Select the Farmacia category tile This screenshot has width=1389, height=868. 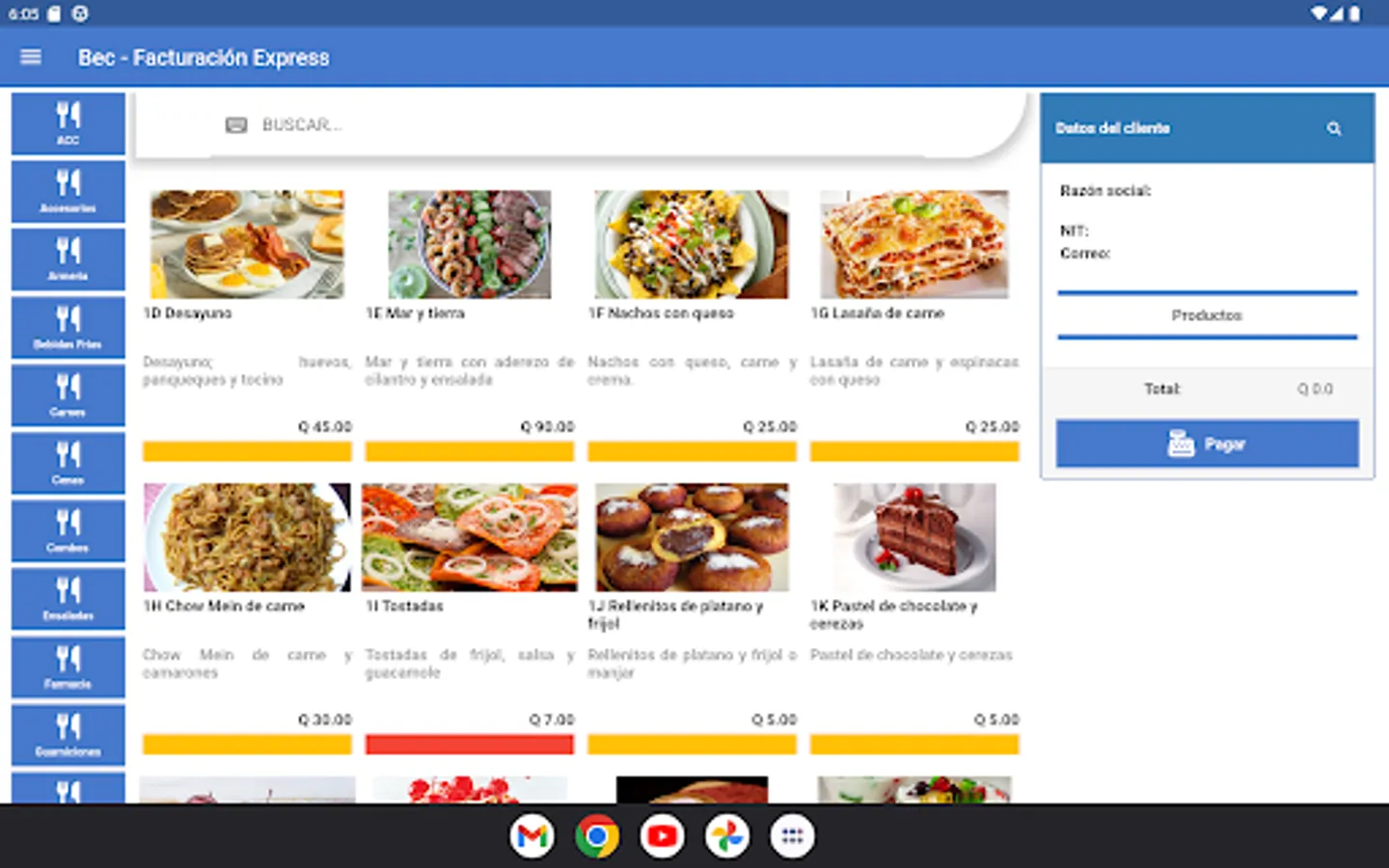(x=68, y=667)
